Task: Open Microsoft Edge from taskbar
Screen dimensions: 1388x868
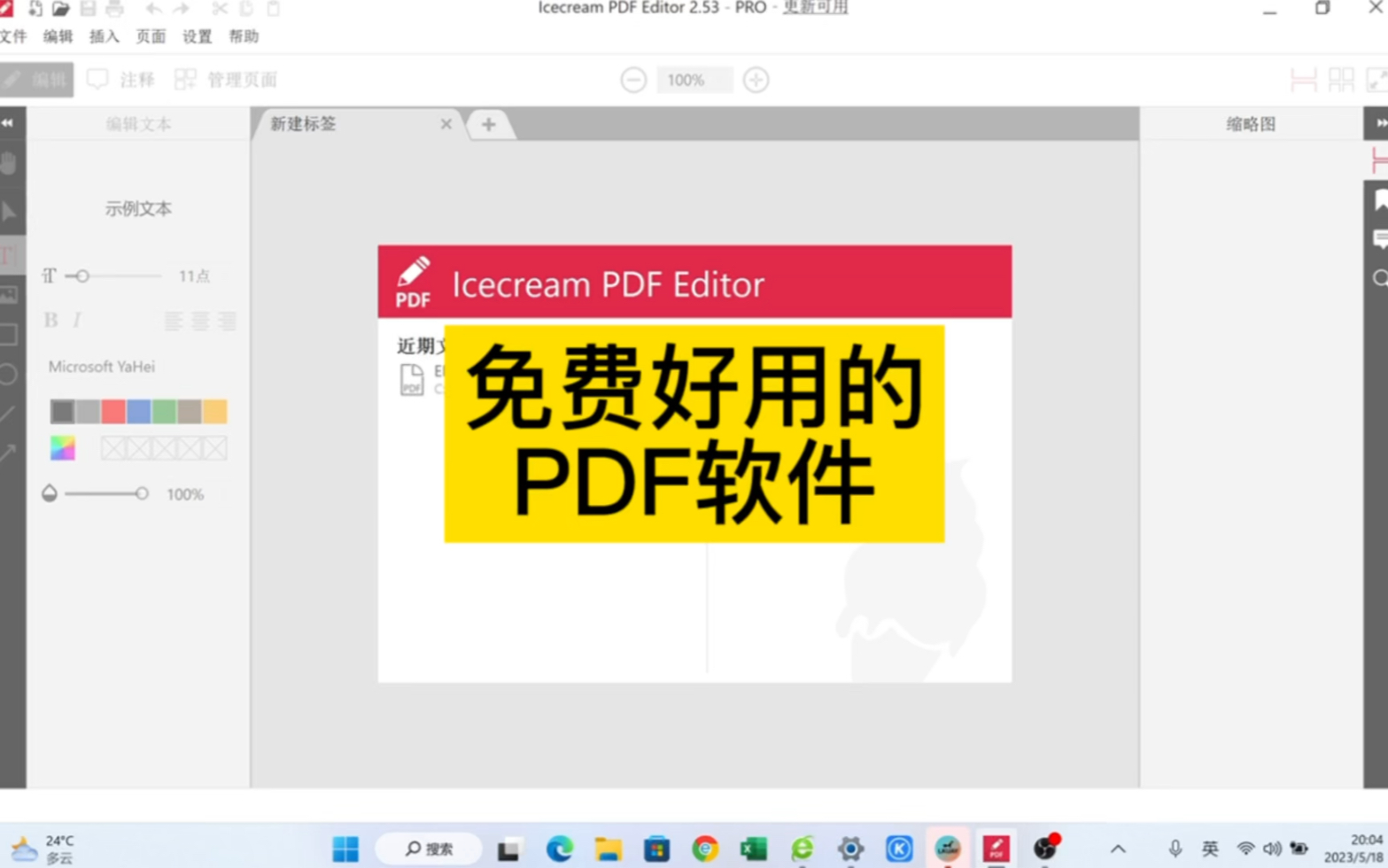Action: coord(559,849)
